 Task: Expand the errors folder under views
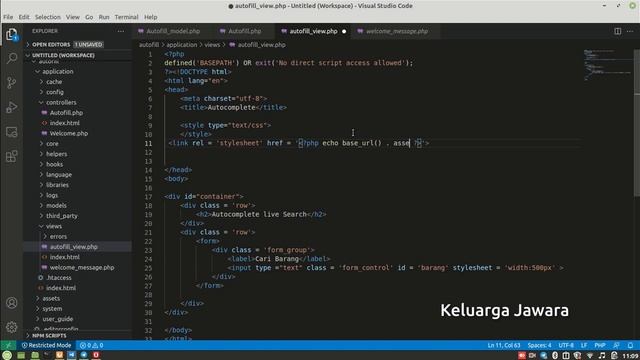78,236
